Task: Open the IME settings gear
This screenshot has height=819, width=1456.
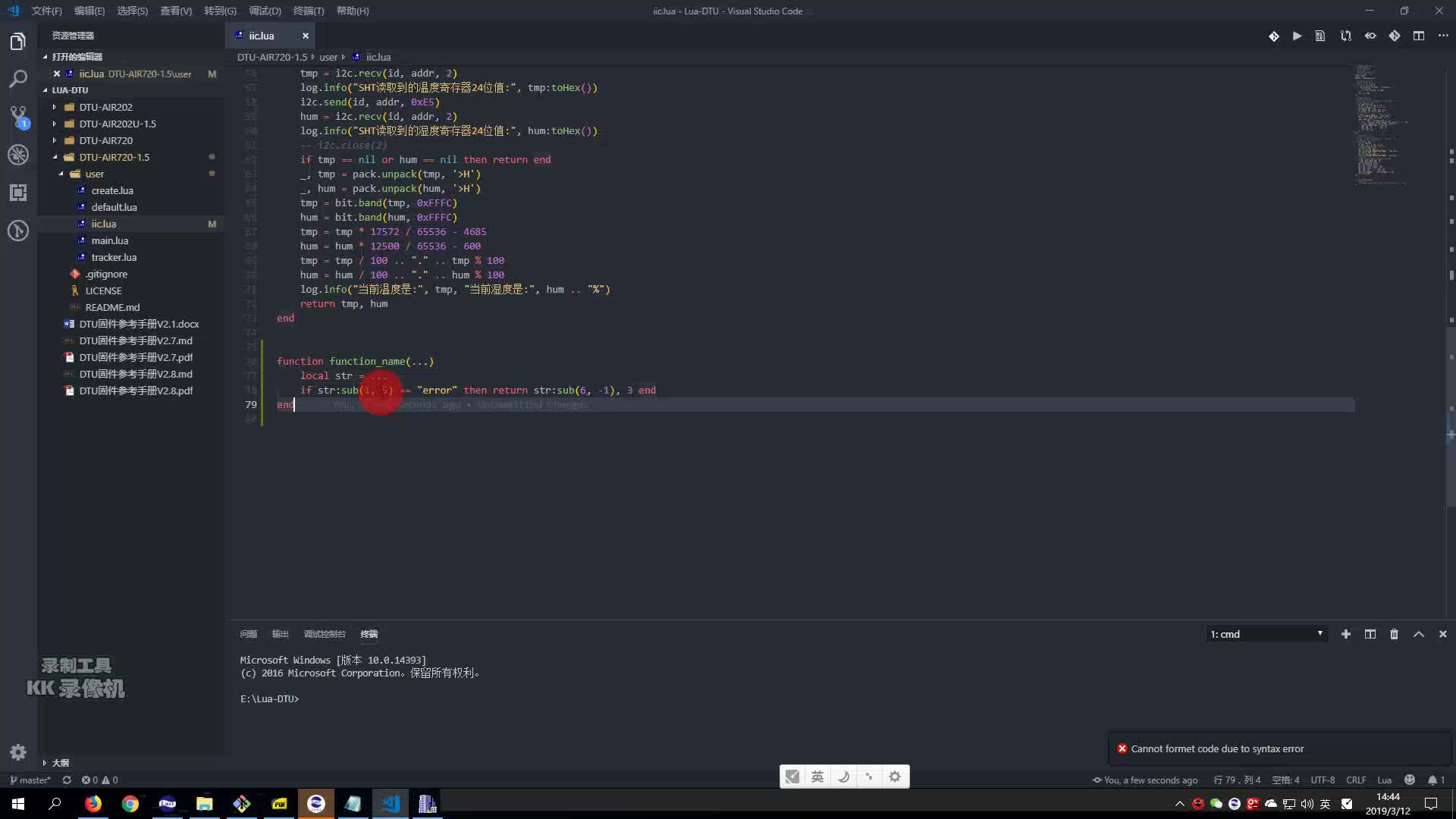Action: (x=895, y=777)
